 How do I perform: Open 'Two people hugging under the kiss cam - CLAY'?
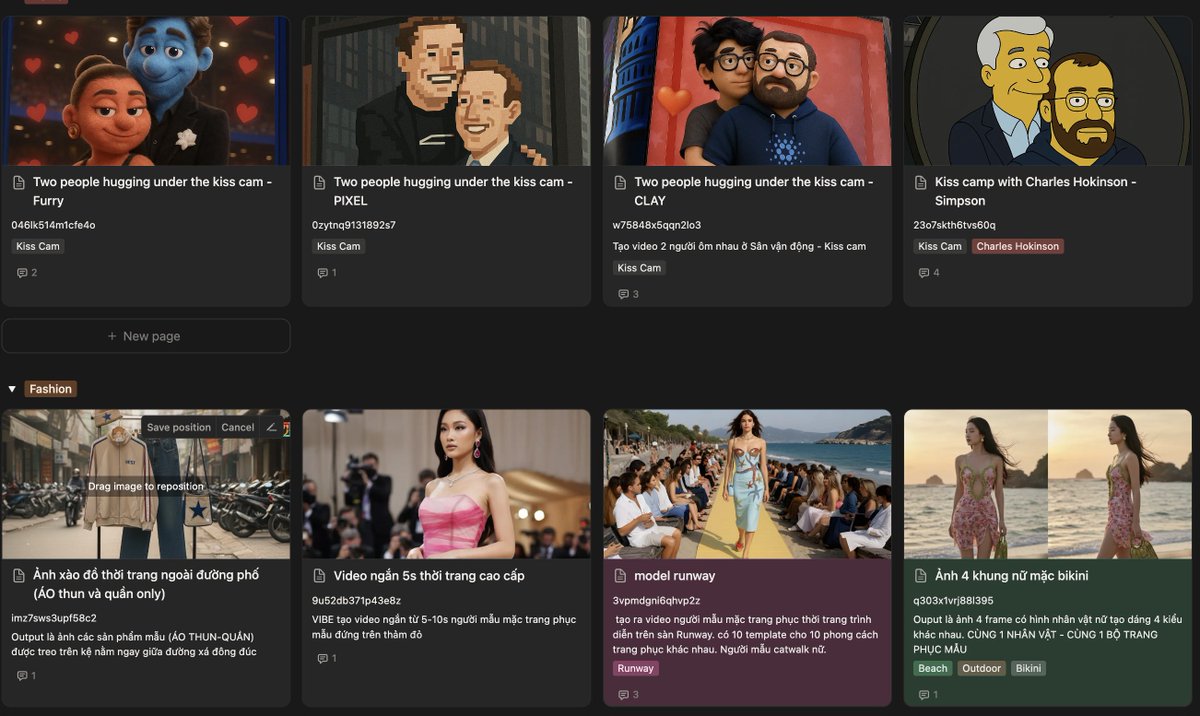point(754,191)
